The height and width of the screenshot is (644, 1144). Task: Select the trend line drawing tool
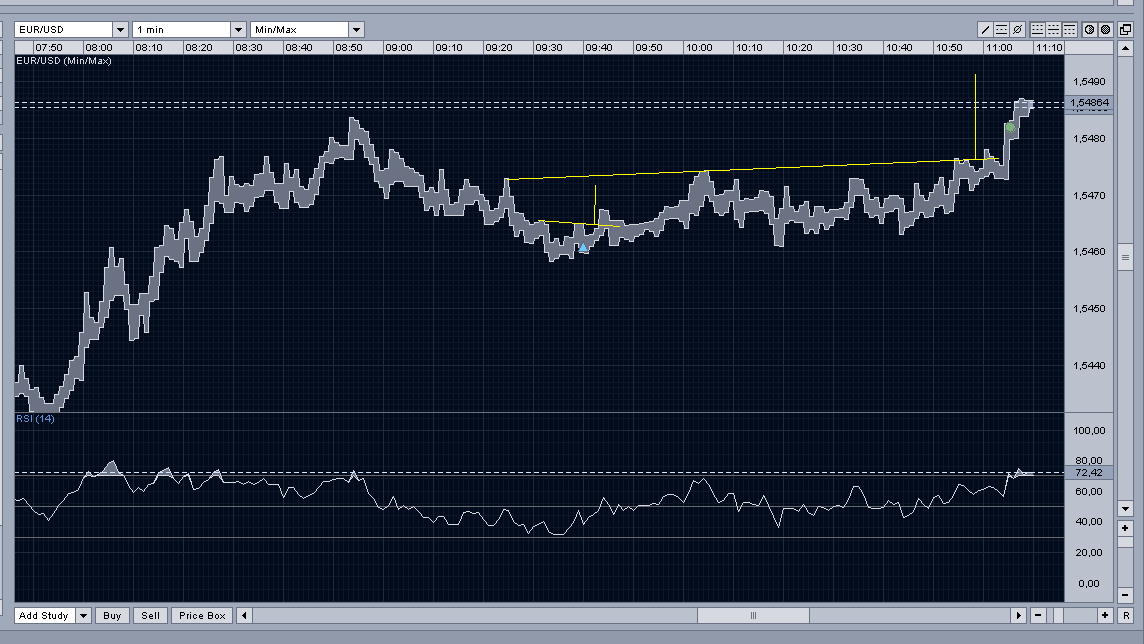pos(986,30)
